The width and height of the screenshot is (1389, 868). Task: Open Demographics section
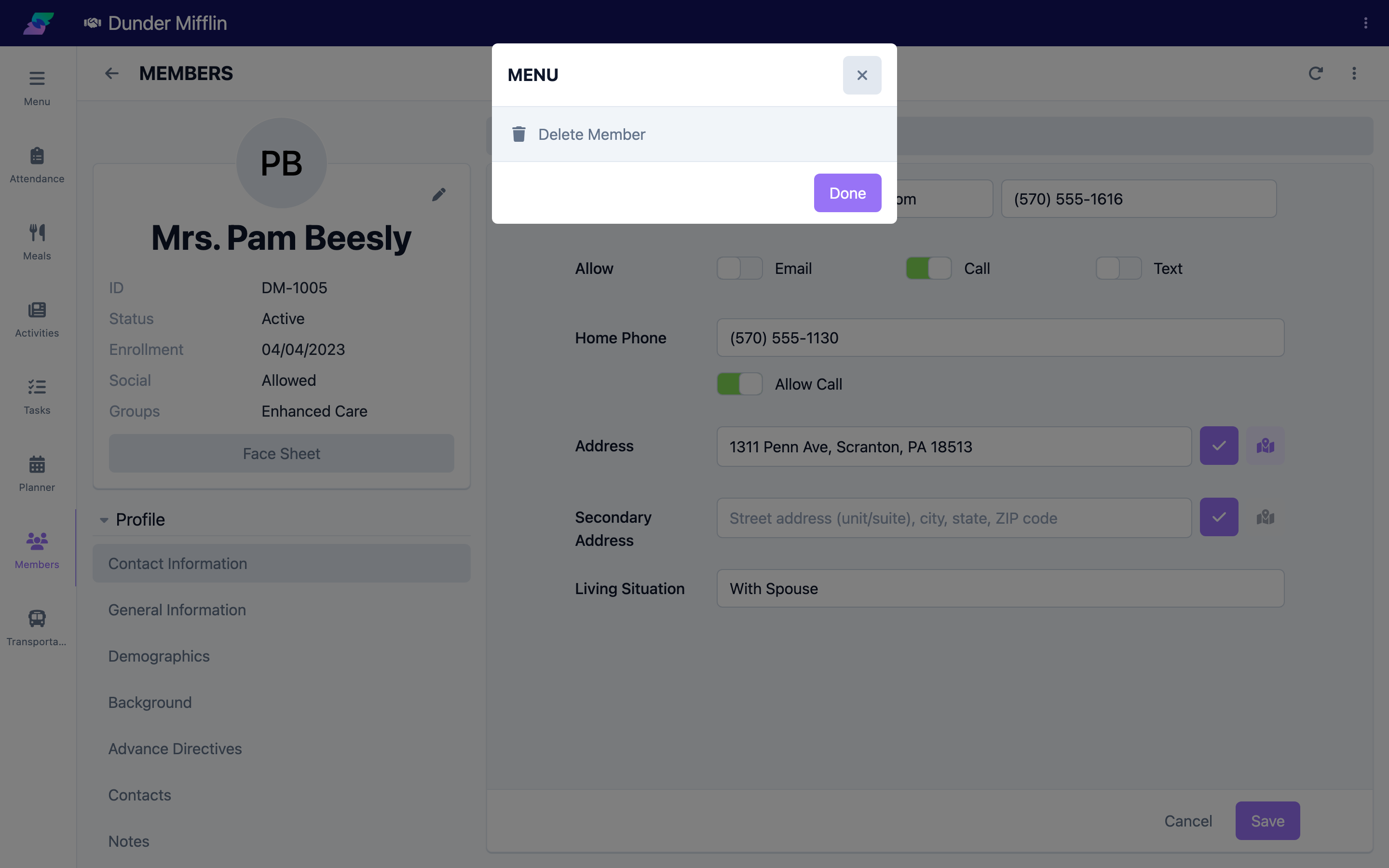tap(281, 656)
